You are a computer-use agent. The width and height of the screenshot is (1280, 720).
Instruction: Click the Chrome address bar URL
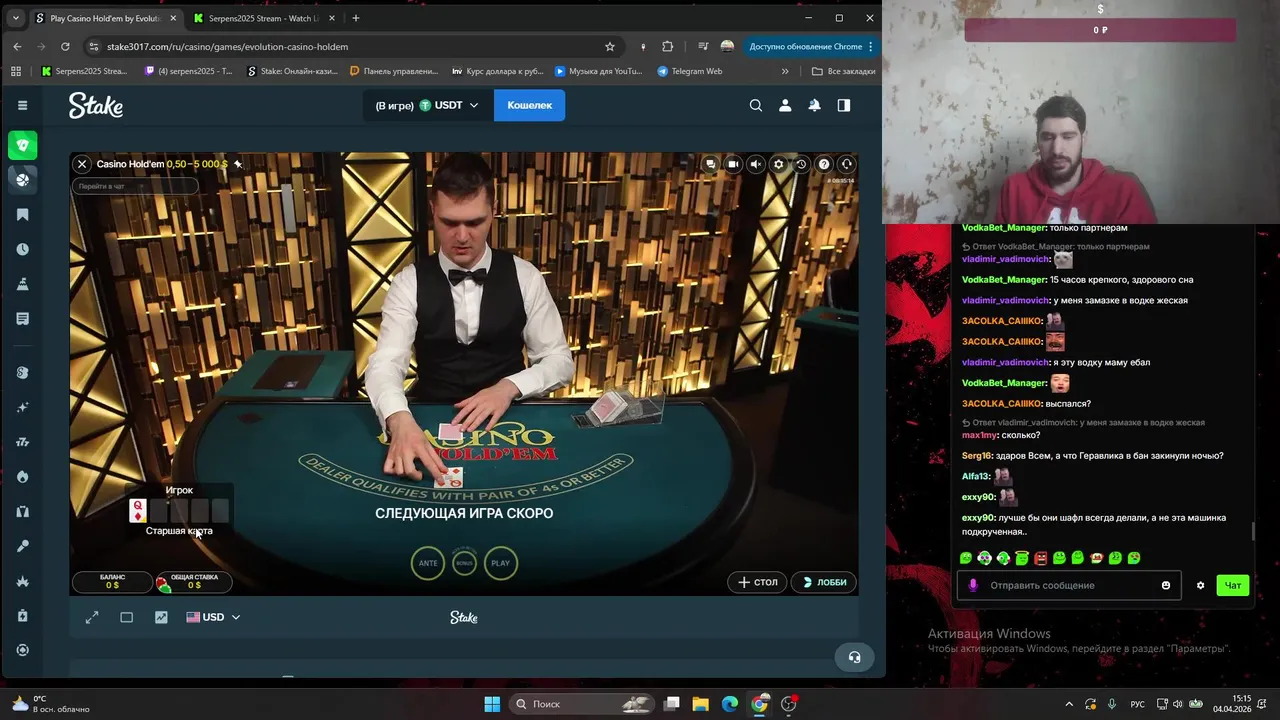pos(227,46)
